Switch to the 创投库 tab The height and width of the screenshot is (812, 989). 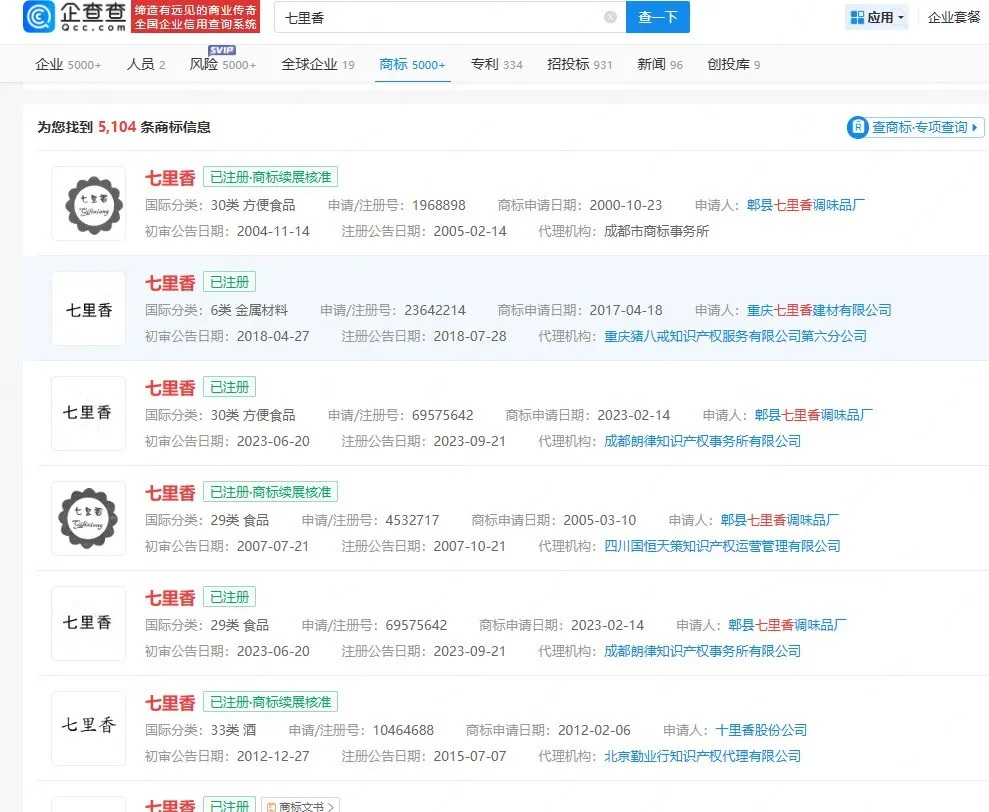coord(734,64)
